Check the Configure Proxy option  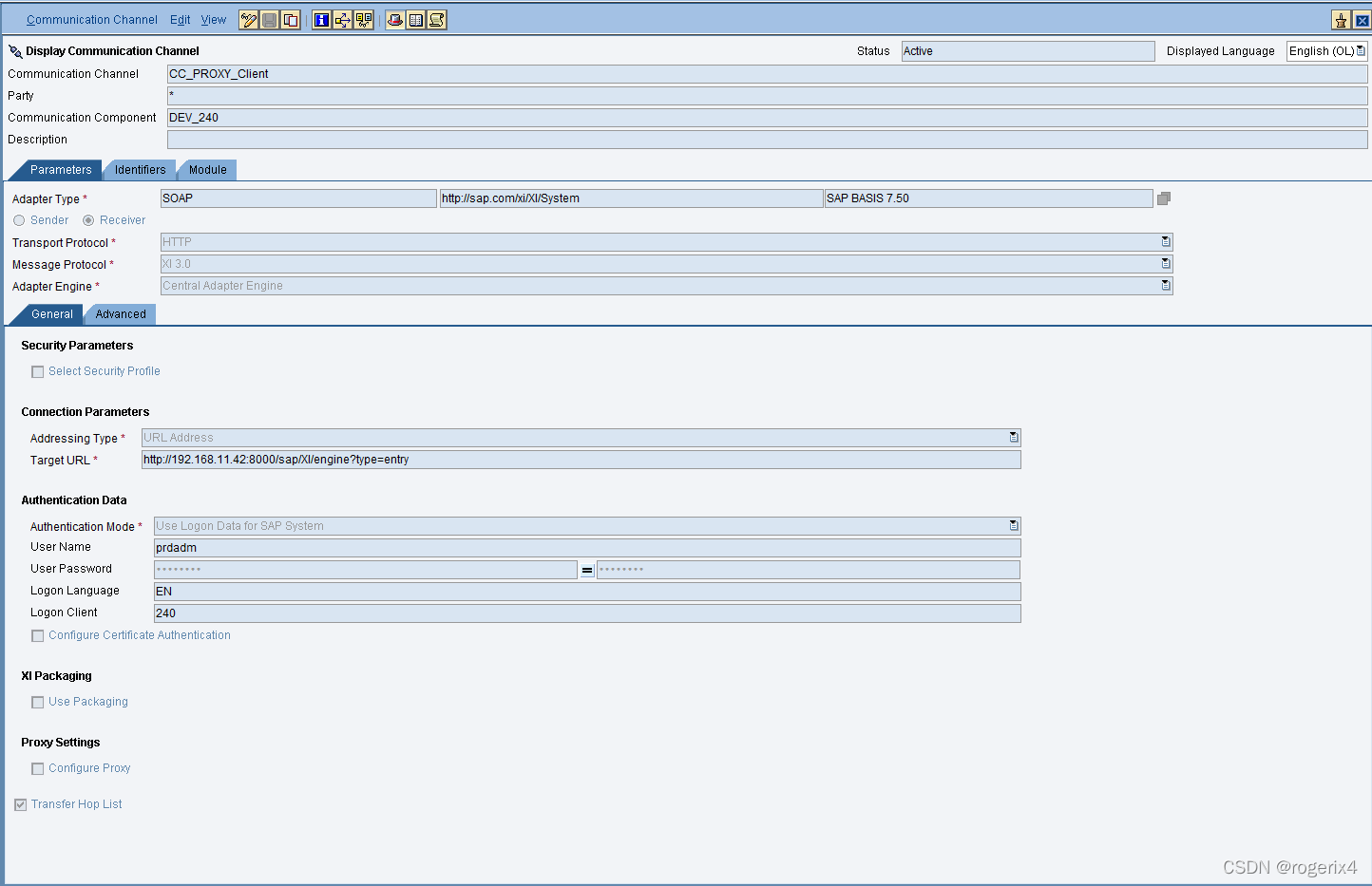pos(38,769)
